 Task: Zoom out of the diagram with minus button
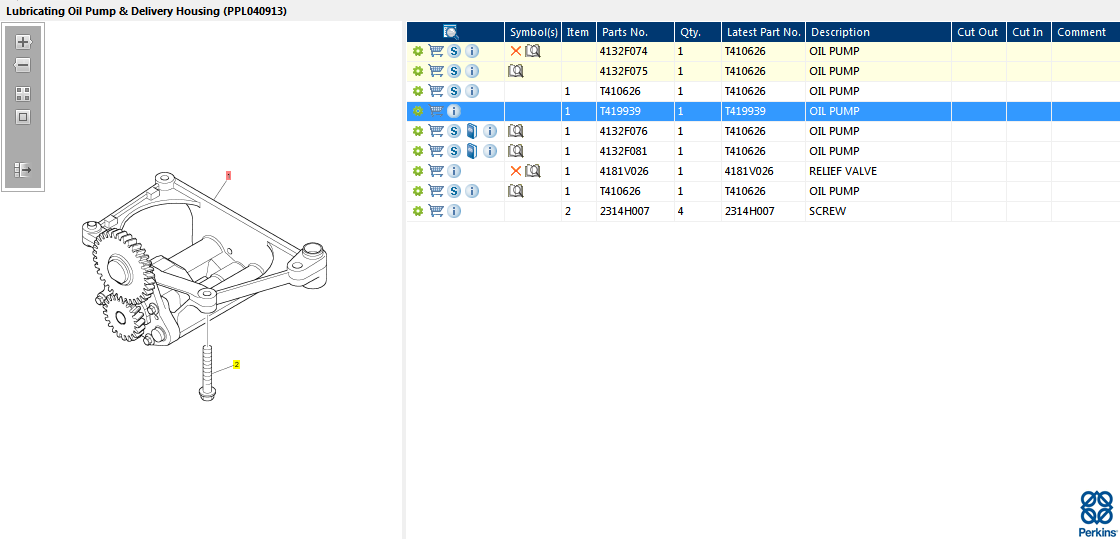click(23, 66)
